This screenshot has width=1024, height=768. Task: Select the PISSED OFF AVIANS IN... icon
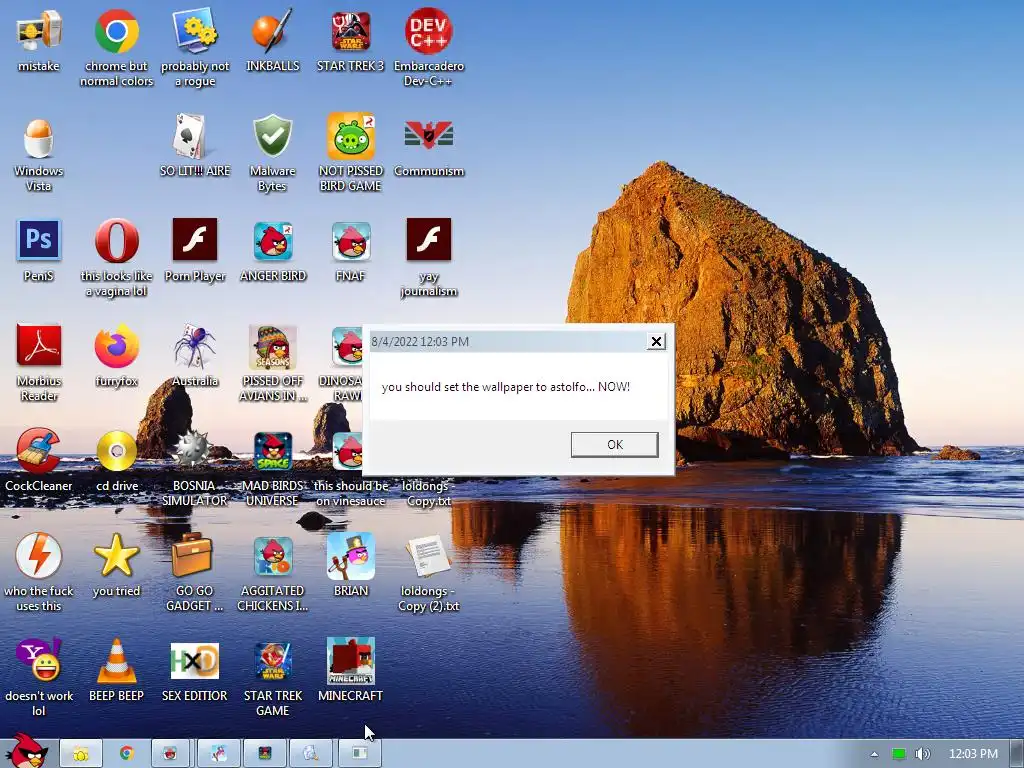(x=272, y=362)
